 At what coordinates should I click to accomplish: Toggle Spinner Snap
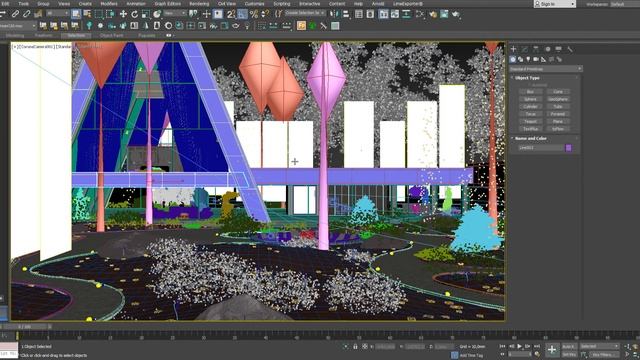(x=265, y=14)
